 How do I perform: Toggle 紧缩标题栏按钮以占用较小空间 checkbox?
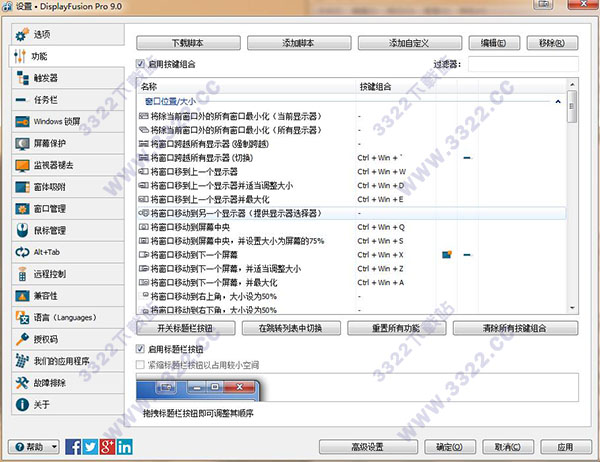coord(140,365)
